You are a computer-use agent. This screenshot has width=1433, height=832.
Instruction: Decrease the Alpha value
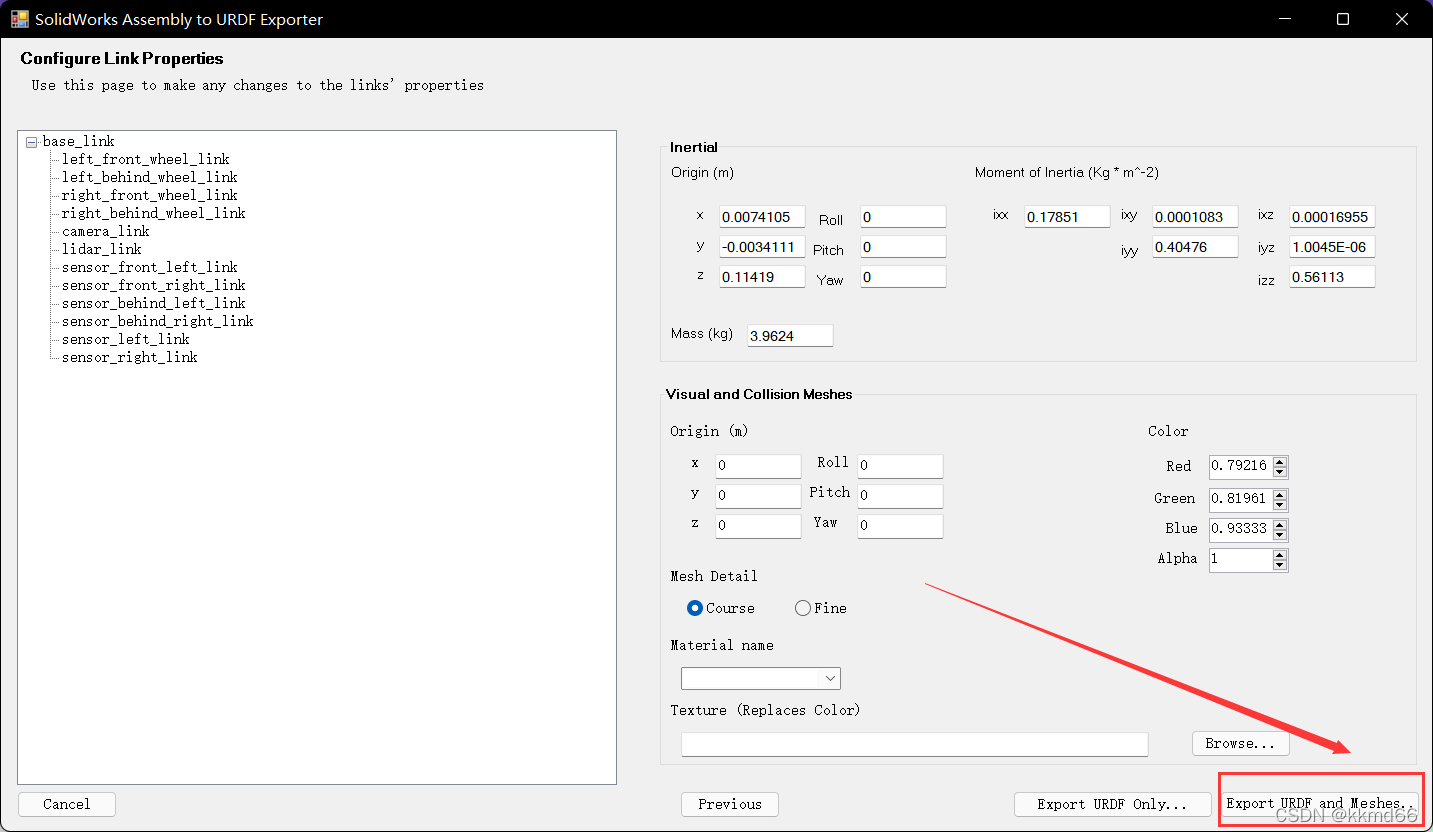point(1280,565)
